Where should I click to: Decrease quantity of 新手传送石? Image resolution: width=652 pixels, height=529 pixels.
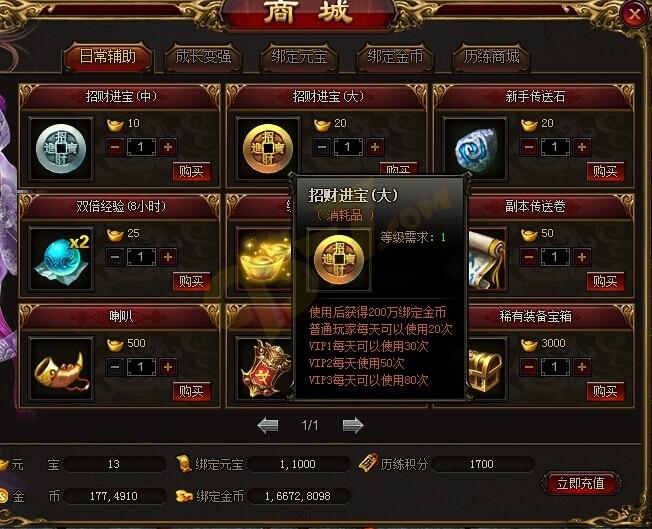[529, 147]
